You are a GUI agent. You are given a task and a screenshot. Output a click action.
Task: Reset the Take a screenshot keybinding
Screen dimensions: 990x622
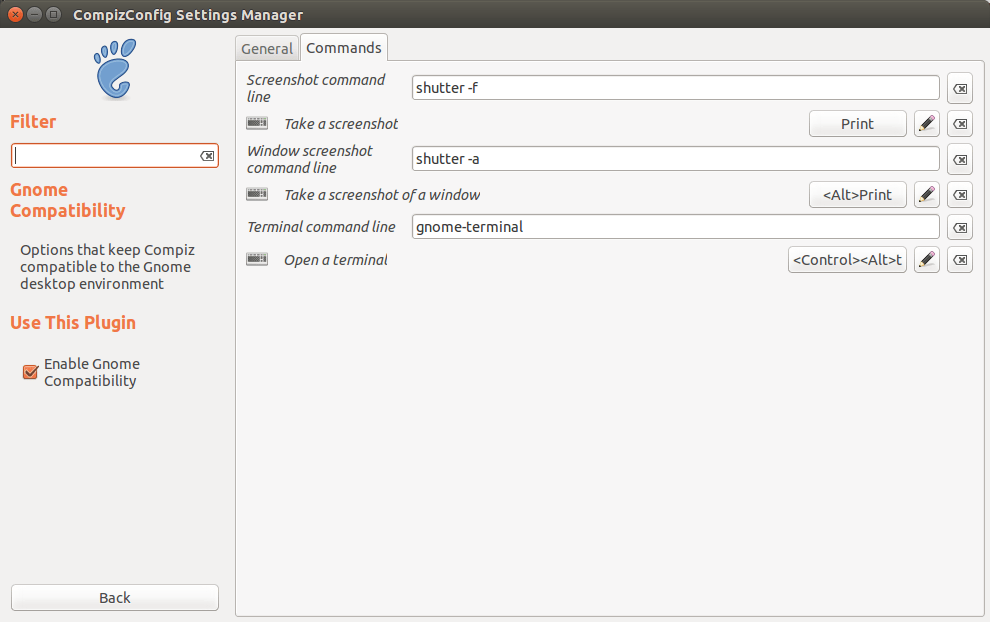959,124
